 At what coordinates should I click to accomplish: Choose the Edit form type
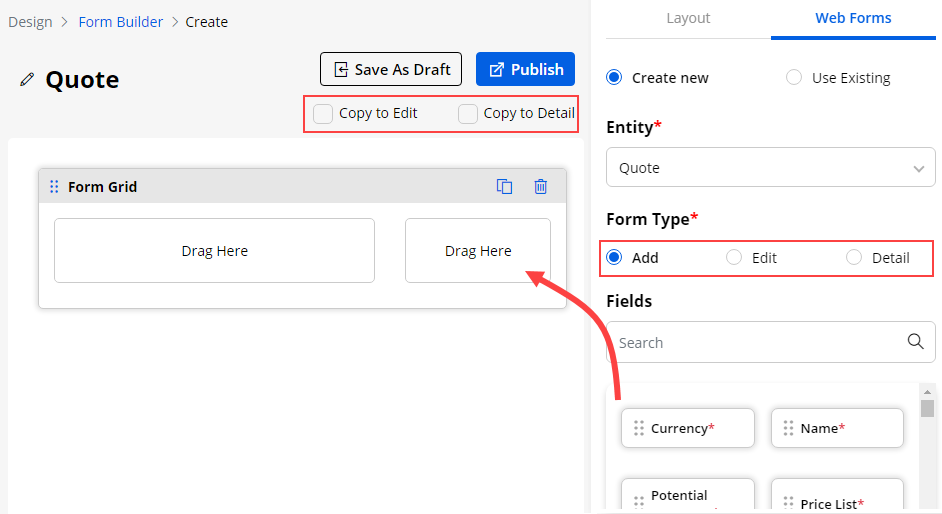tap(734, 258)
